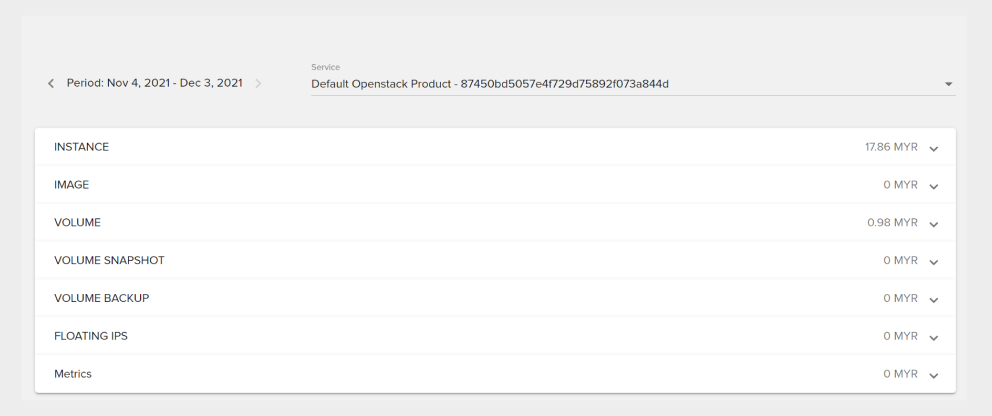Select the FLOATING IPS row label
This screenshot has width=992, height=416.
click(x=90, y=336)
